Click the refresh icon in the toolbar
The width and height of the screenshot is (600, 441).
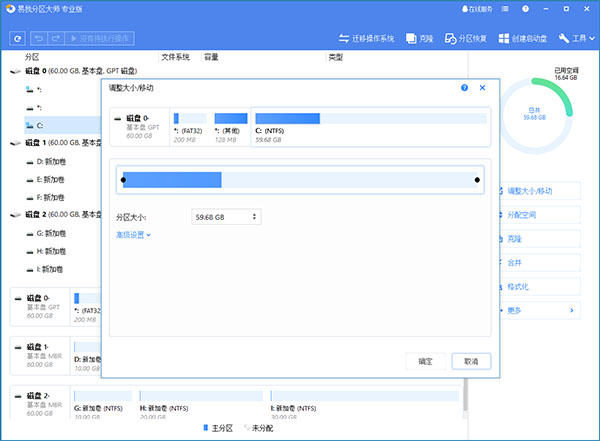[17, 38]
